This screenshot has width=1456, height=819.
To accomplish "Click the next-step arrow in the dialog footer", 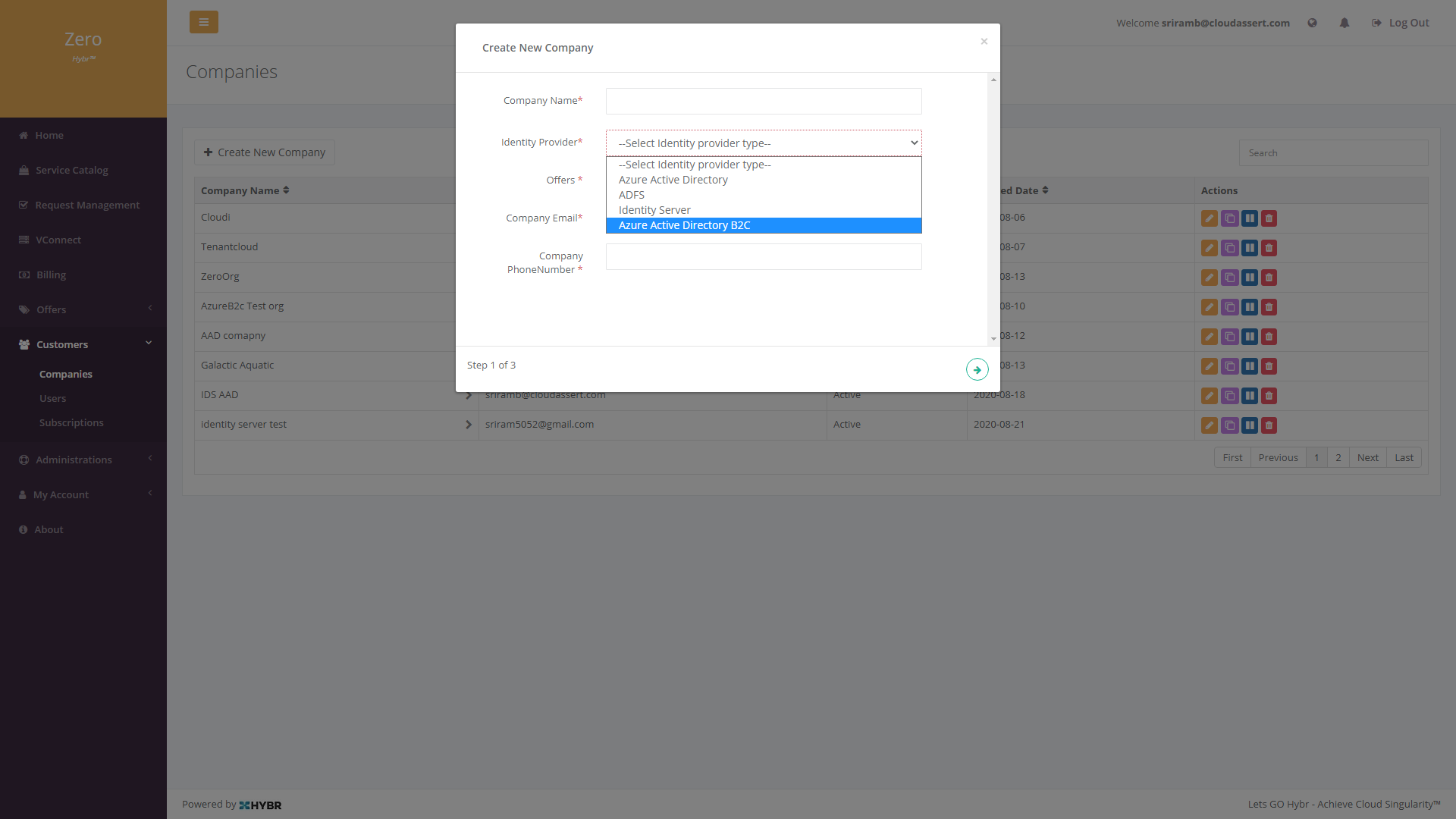I will [x=977, y=370].
